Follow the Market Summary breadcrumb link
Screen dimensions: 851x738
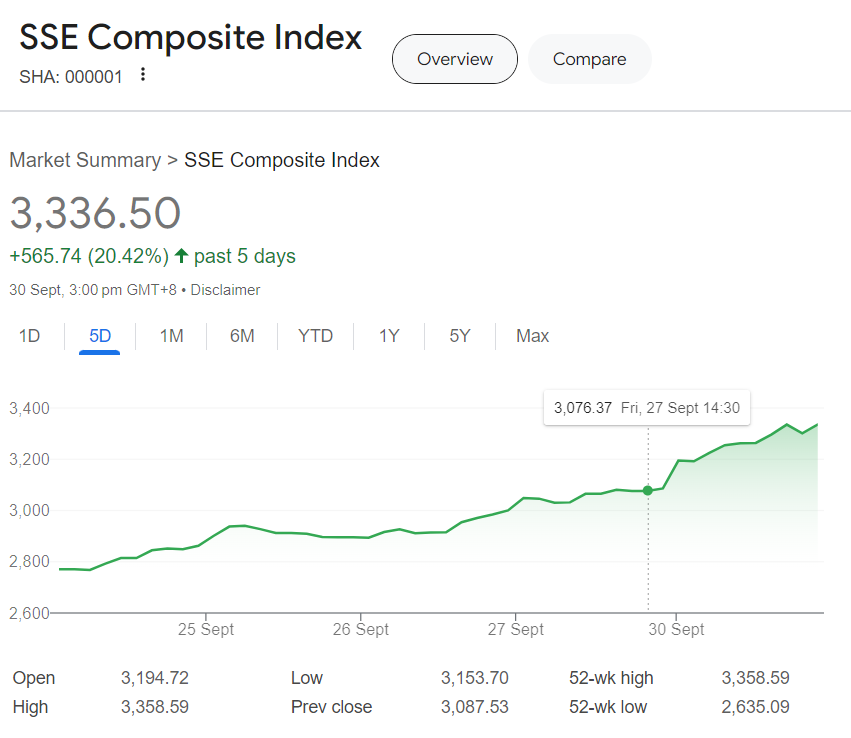[85, 160]
